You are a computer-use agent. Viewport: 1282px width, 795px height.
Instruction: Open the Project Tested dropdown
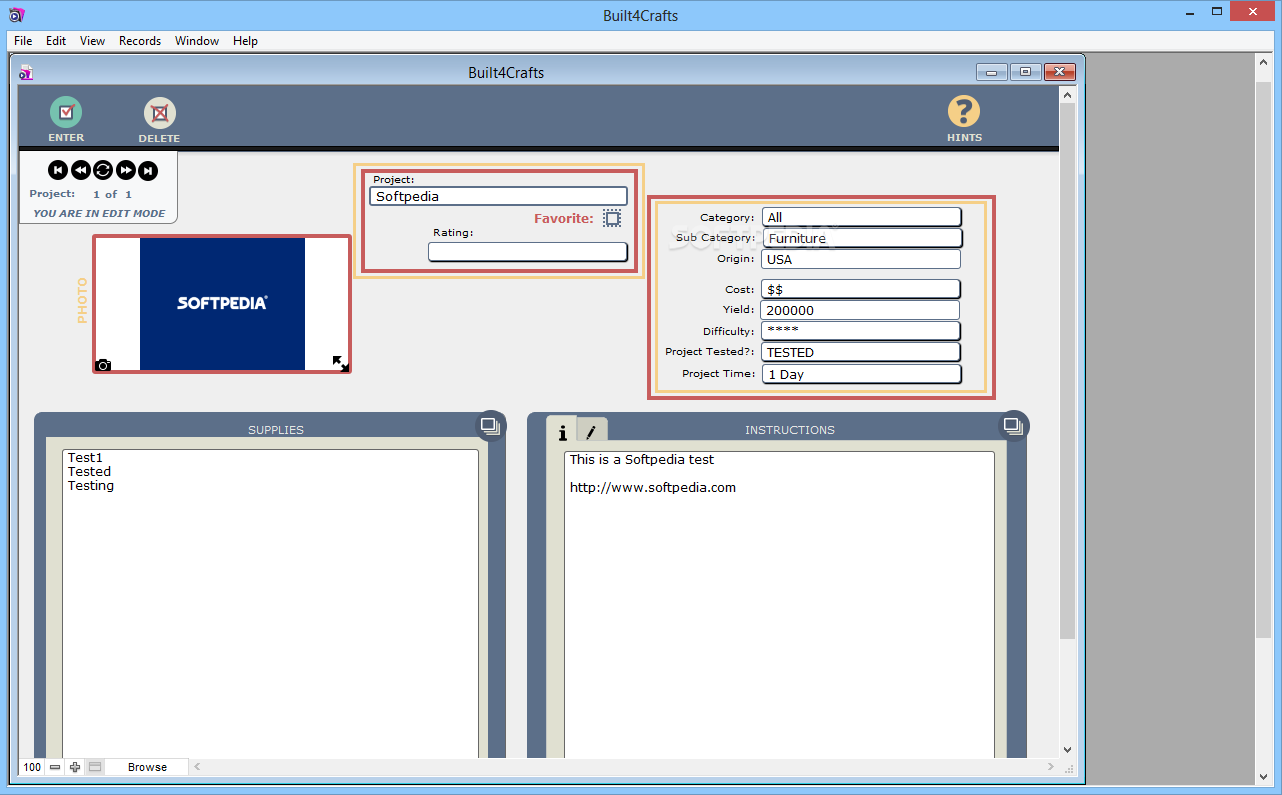pos(861,352)
